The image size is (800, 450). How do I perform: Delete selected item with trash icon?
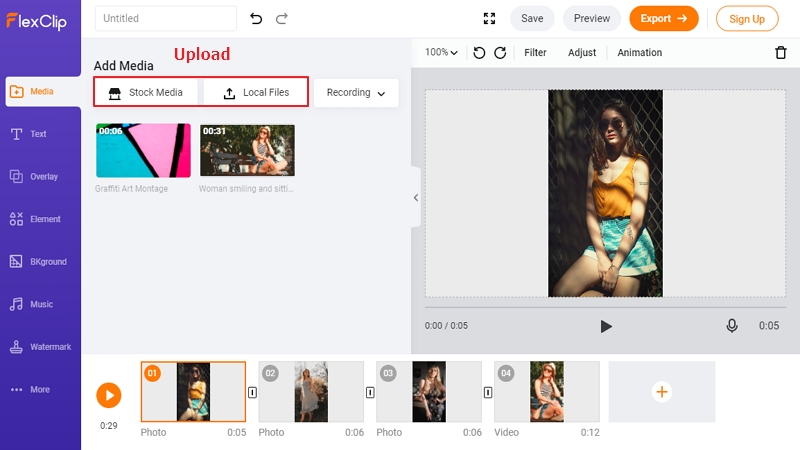click(x=781, y=53)
